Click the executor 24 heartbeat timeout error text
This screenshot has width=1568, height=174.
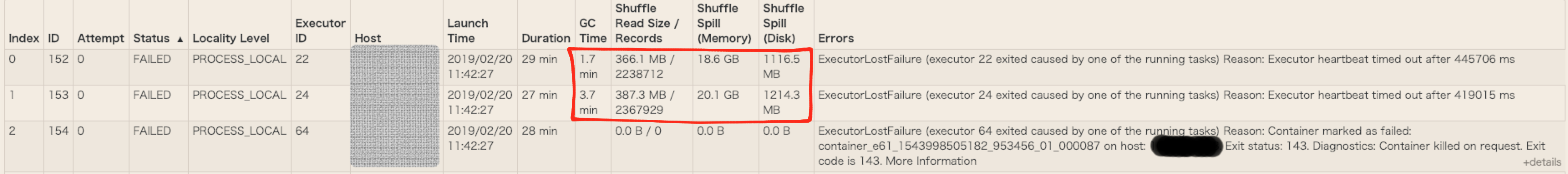point(1166,95)
